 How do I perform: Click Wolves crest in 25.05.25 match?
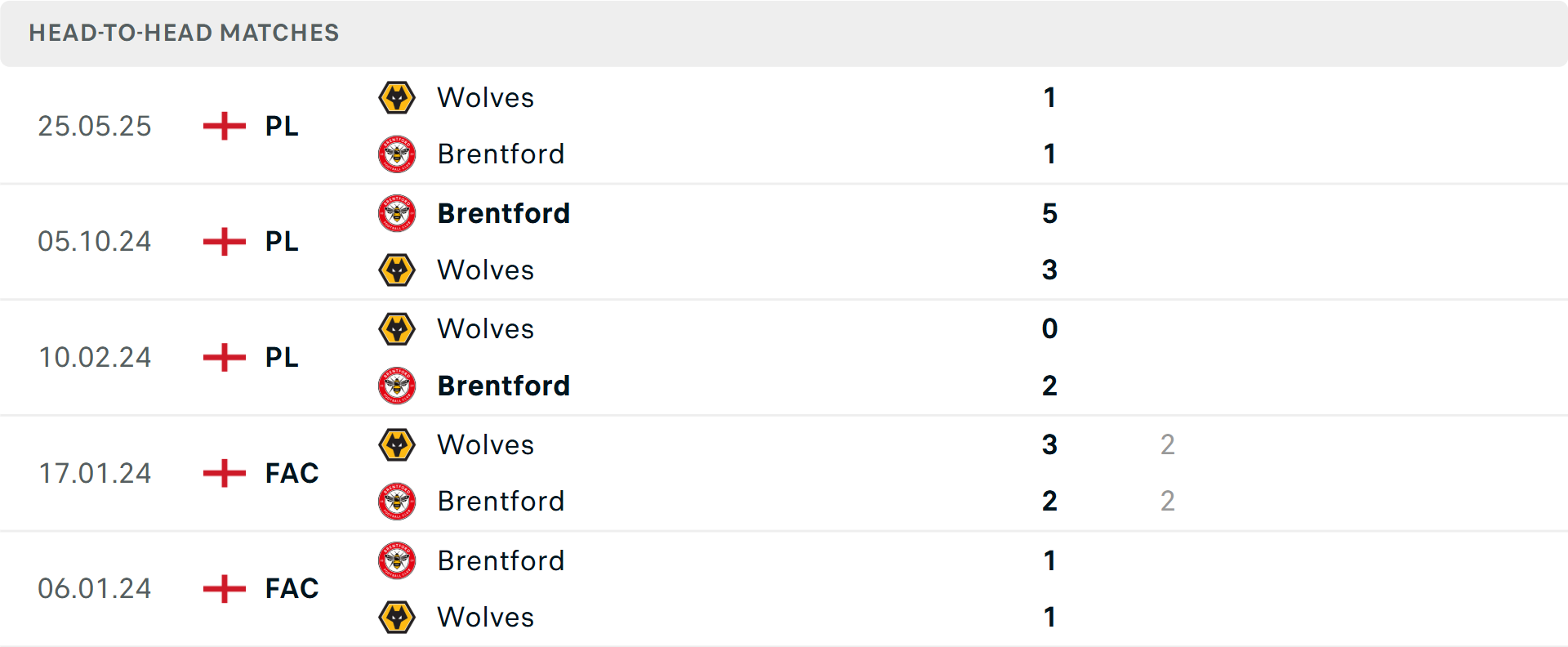[397, 98]
